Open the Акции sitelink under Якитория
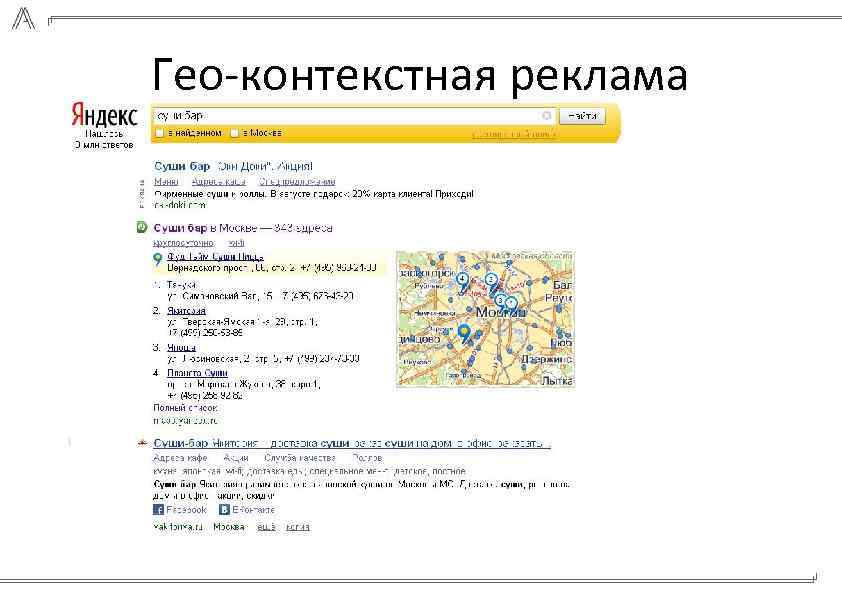The image size is (842, 595). click(236, 458)
